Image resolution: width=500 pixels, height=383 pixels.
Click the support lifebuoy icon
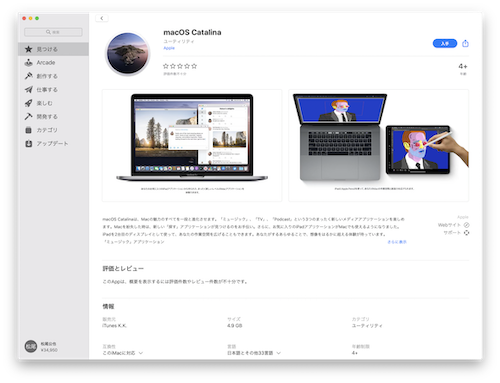[x=467, y=233]
